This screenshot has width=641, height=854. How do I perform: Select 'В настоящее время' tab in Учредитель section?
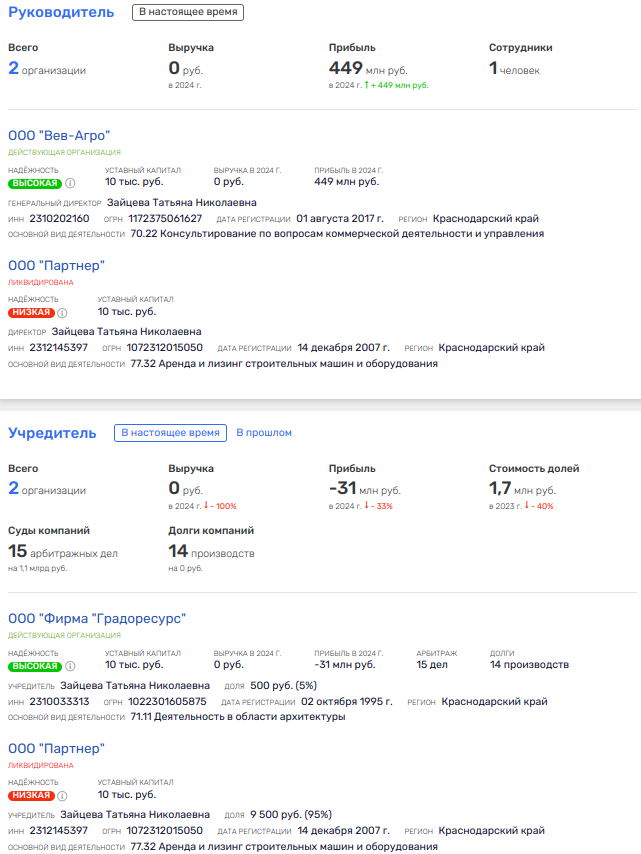(x=170, y=432)
